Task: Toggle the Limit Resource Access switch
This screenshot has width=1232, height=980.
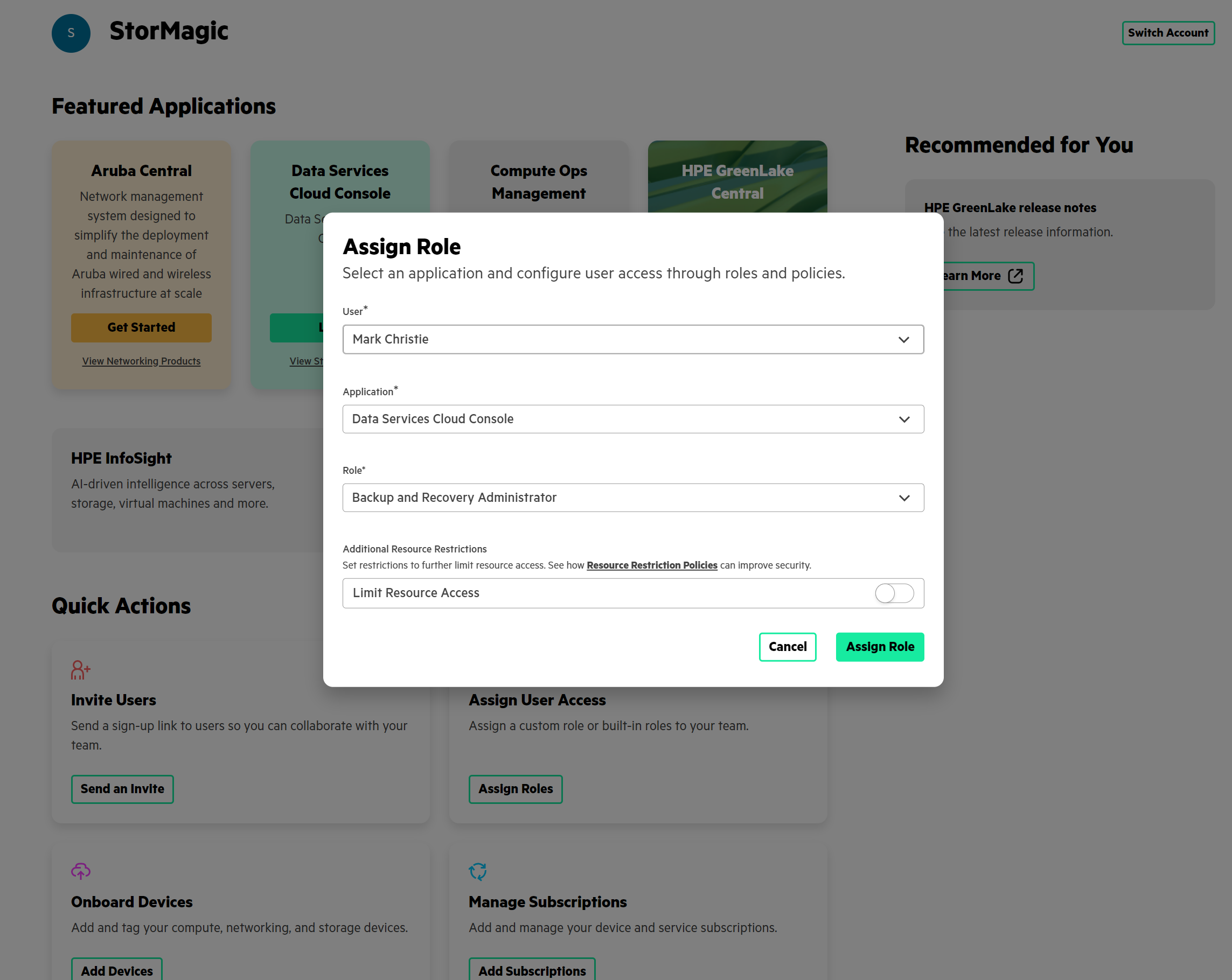Action: pyautogui.click(x=894, y=593)
